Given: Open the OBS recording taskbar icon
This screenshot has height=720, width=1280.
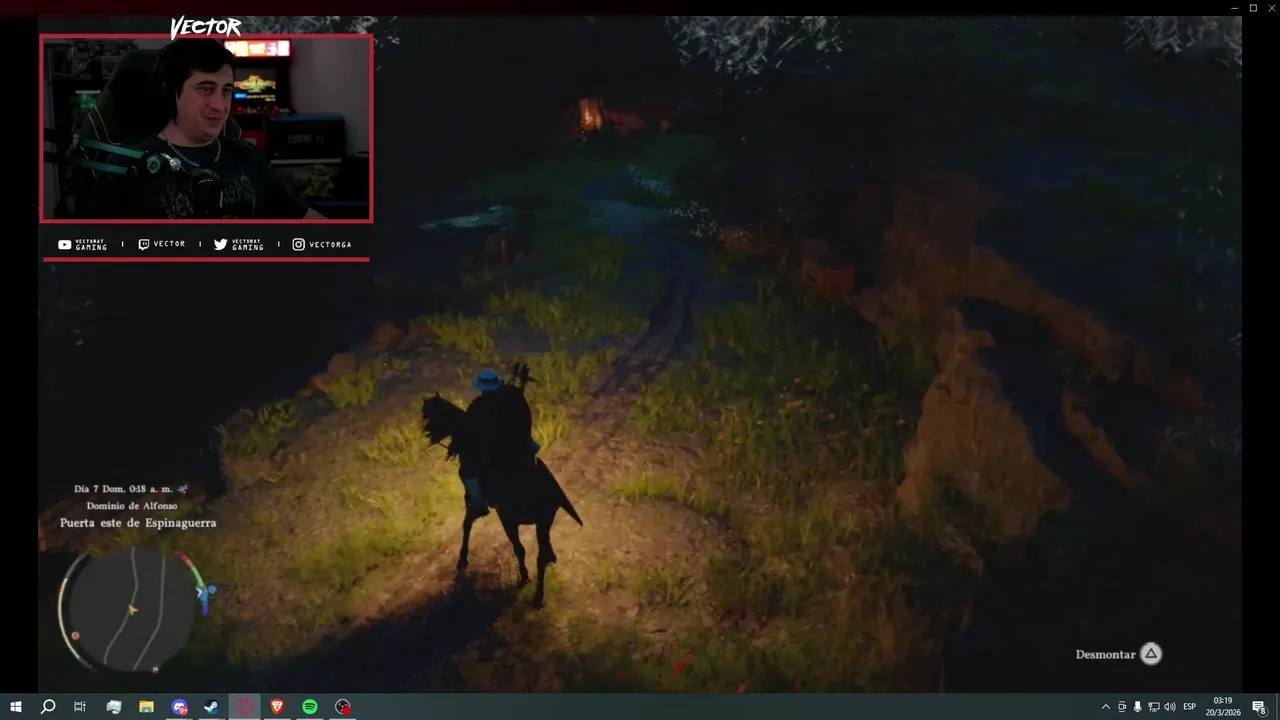Looking at the screenshot, I should [x=343, y=707].
